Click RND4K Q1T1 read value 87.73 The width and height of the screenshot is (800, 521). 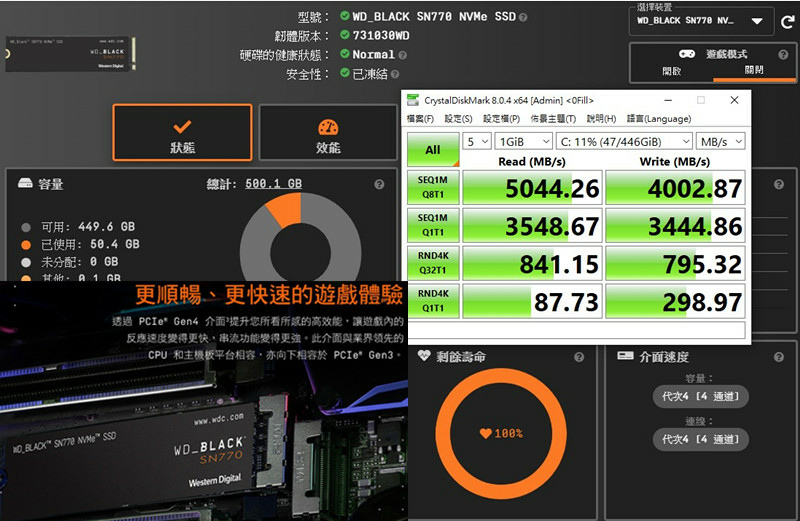(532, 301)
